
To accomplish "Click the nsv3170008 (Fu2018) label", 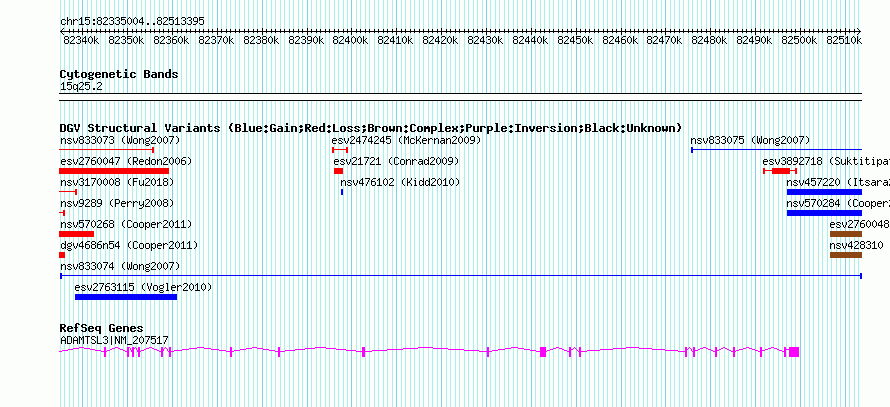I will tap(117, 182).
